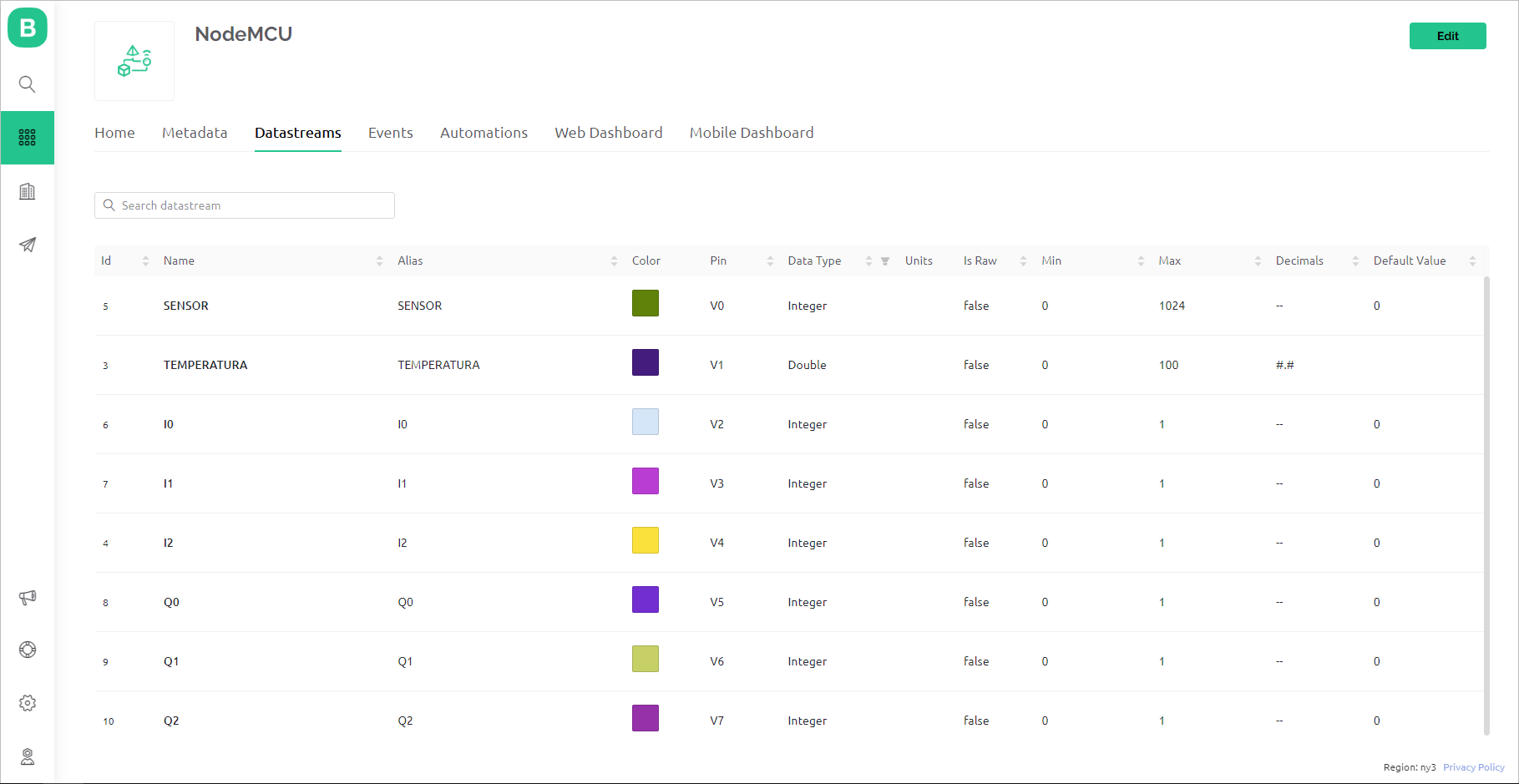
Task: Click the Blynk logo icon
Action: 28,28
